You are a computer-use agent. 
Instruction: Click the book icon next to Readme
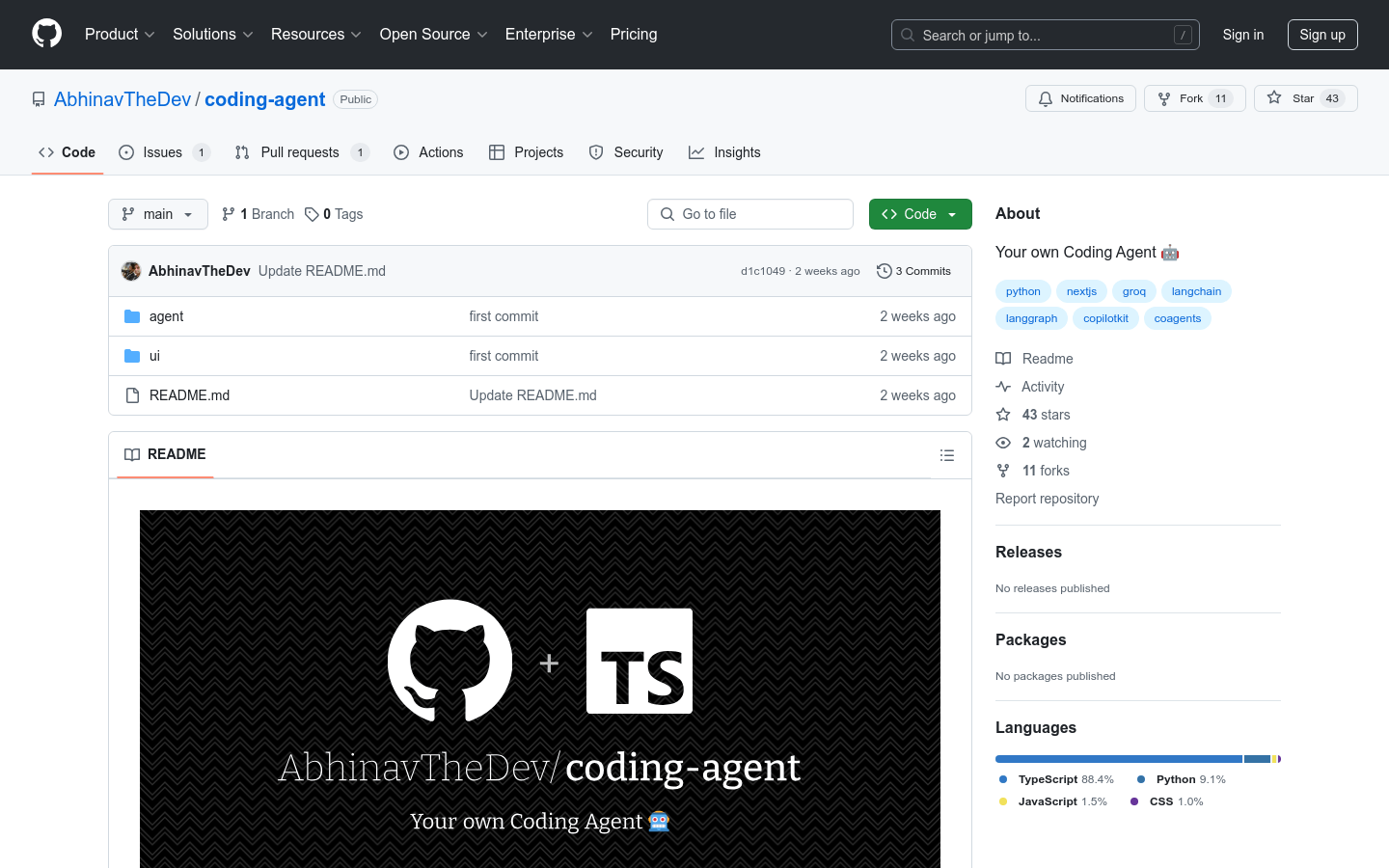pos(1003,358)
